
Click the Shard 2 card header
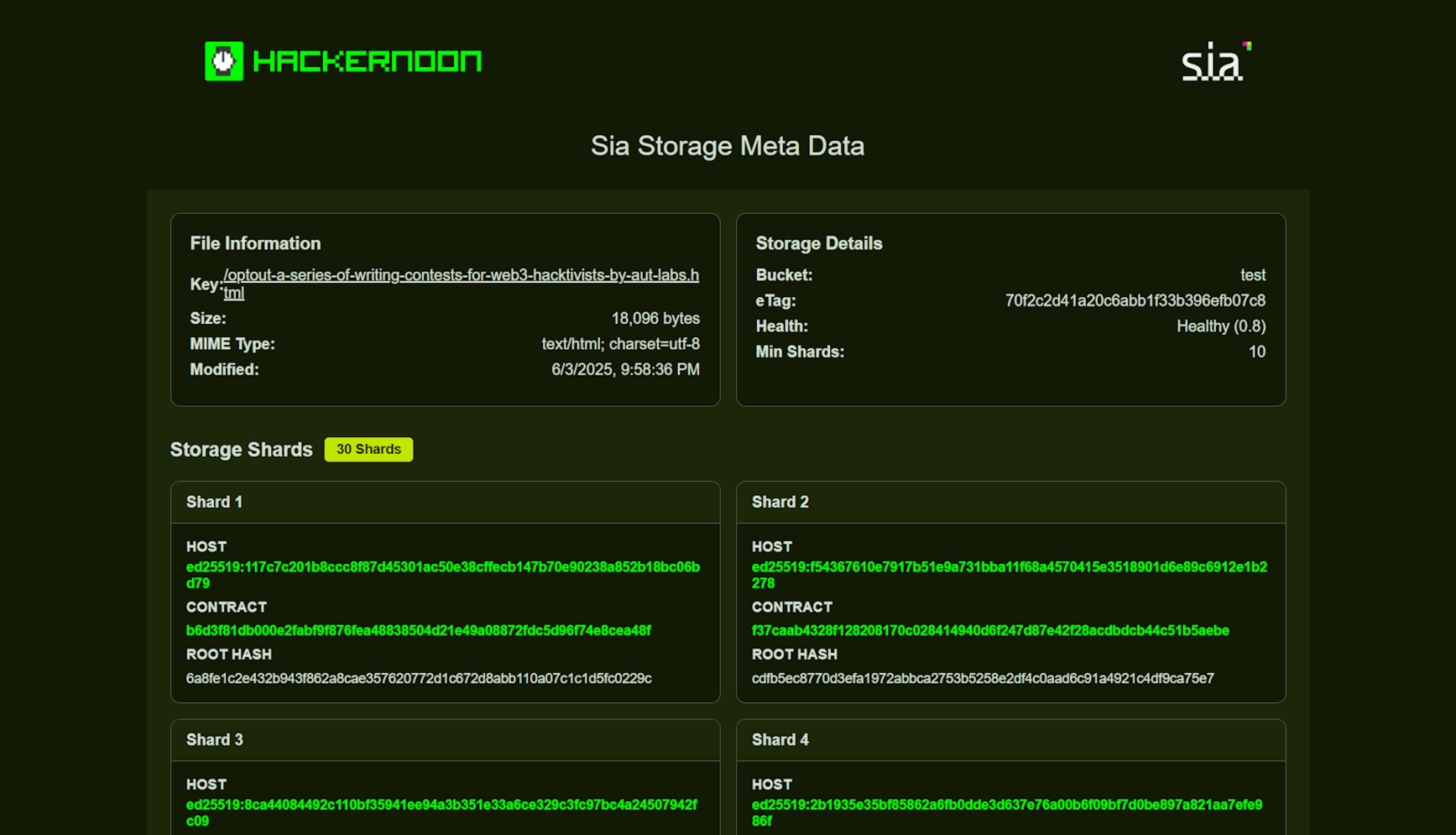click(1011, 502)
